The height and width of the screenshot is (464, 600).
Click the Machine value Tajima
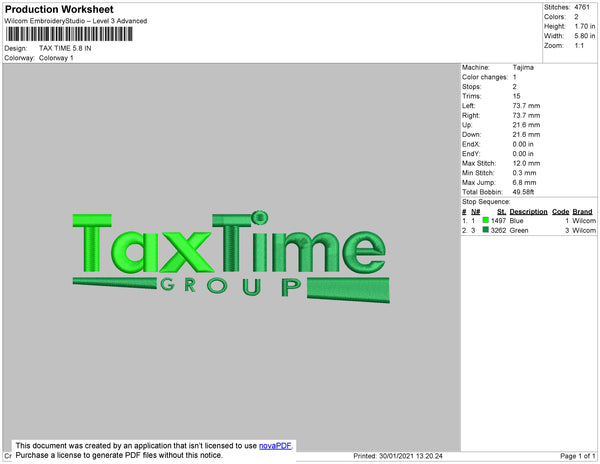pyautogui.click(x=523, y=67)
